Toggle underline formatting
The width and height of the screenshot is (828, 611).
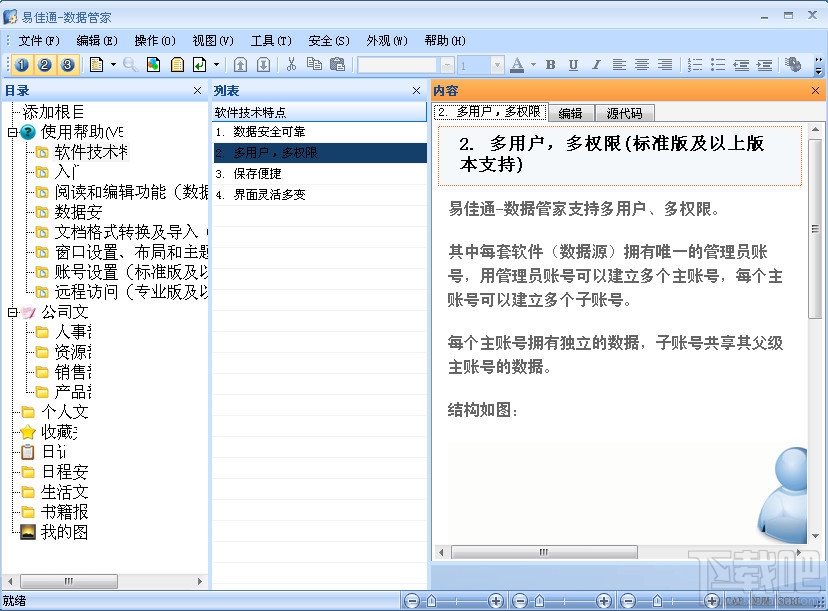tap(573, 65)
